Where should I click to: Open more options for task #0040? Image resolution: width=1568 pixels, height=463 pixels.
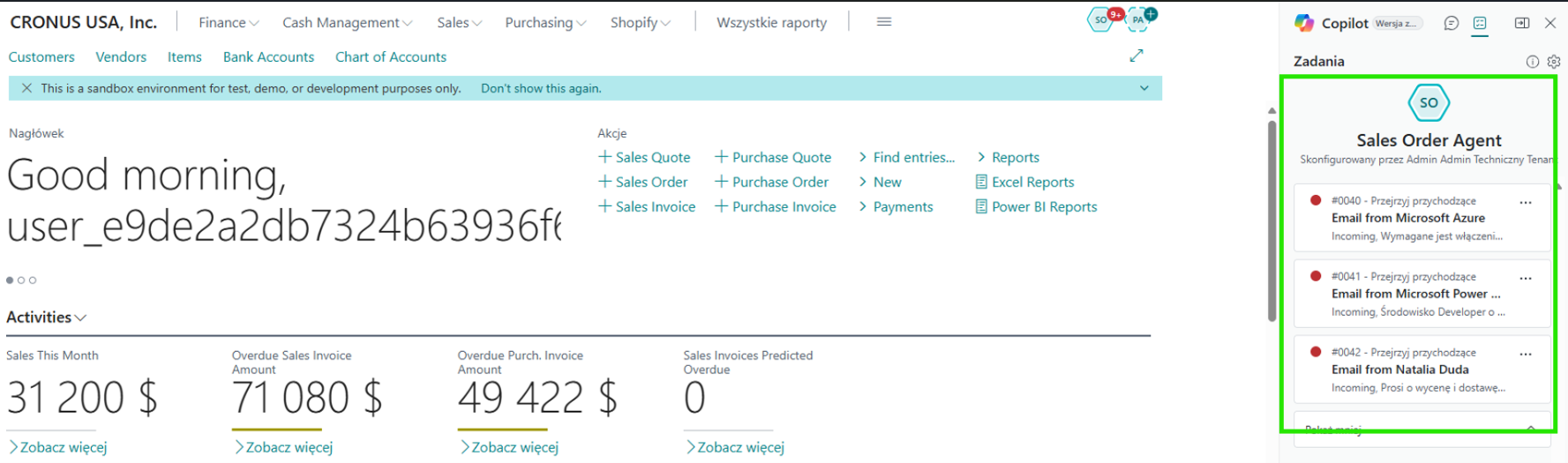coord(1526,203)
